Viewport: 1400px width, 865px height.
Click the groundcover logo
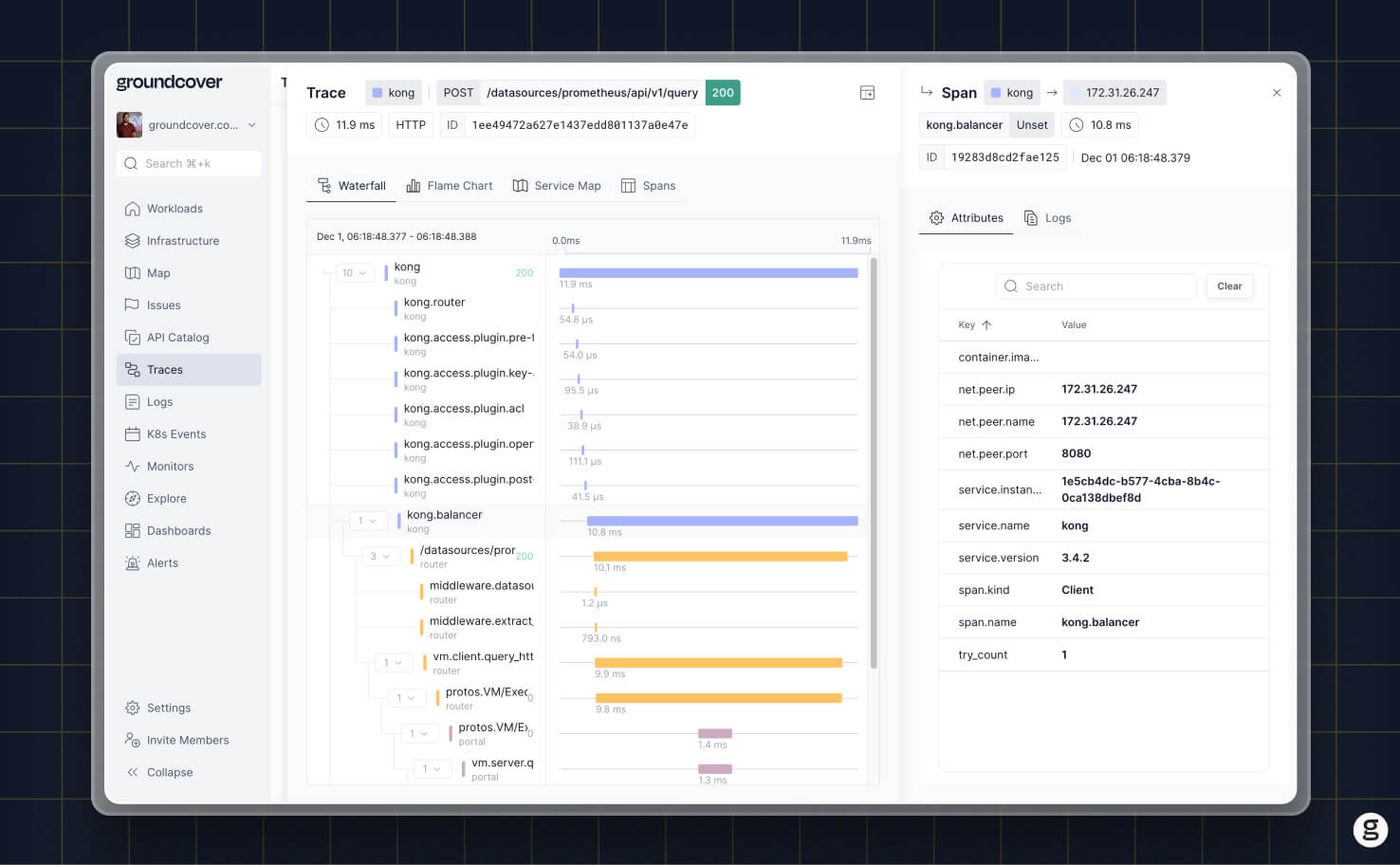(x=169, y=83)
